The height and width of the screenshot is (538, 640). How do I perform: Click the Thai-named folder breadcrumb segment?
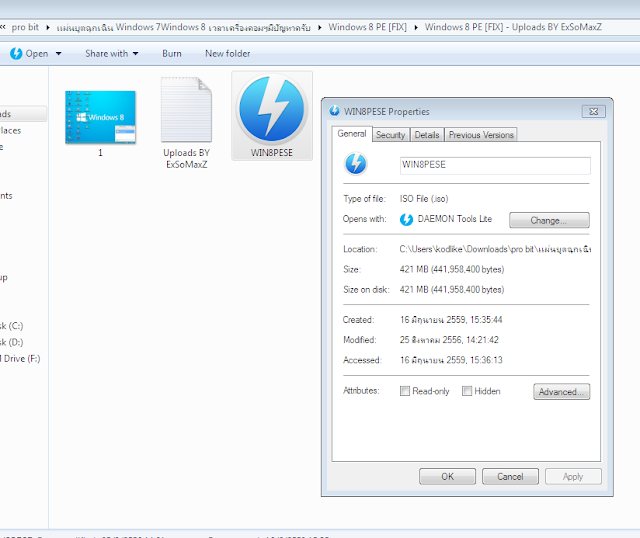pos(183,27)
